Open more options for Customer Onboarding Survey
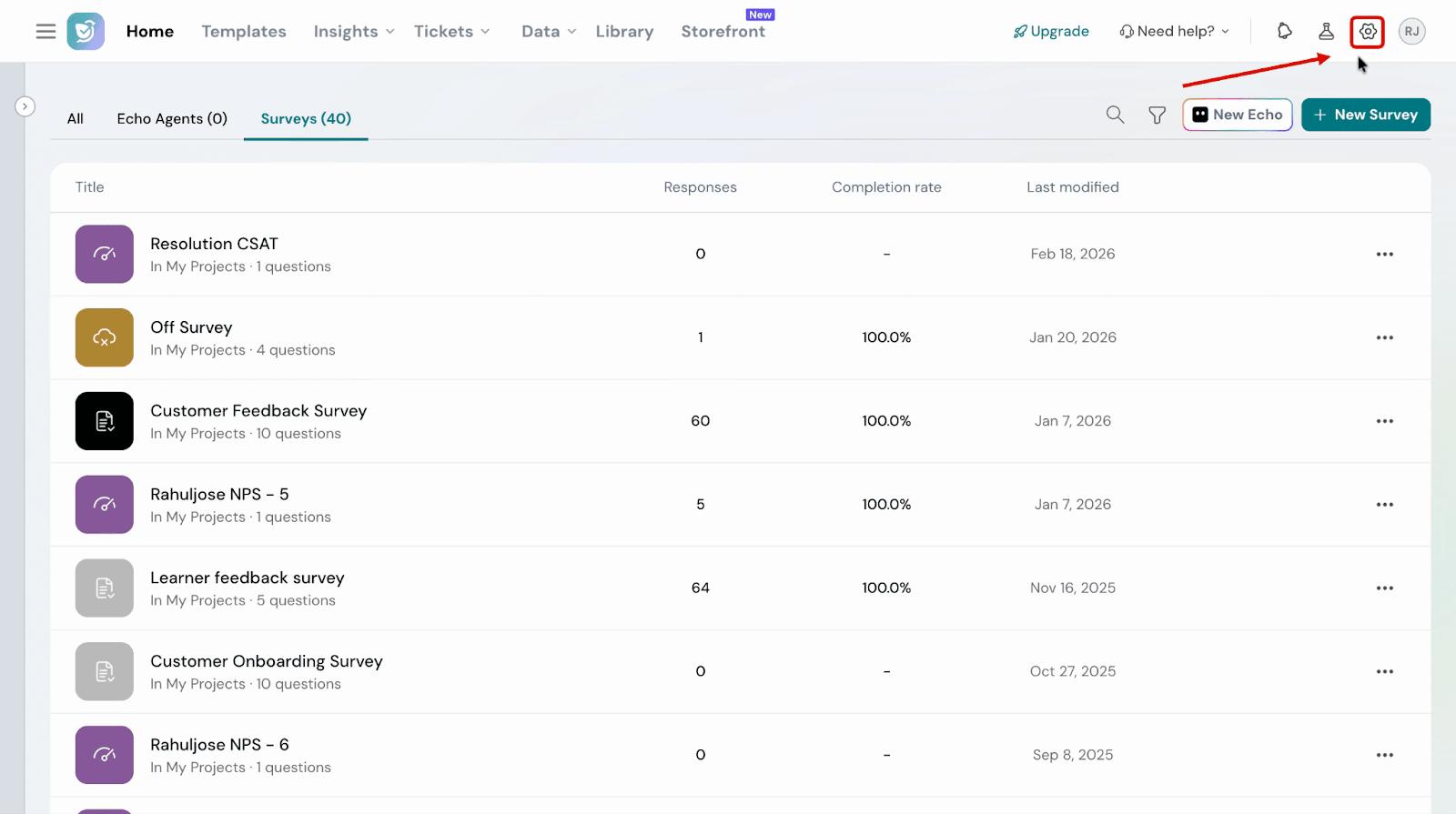 point(1385,671)
